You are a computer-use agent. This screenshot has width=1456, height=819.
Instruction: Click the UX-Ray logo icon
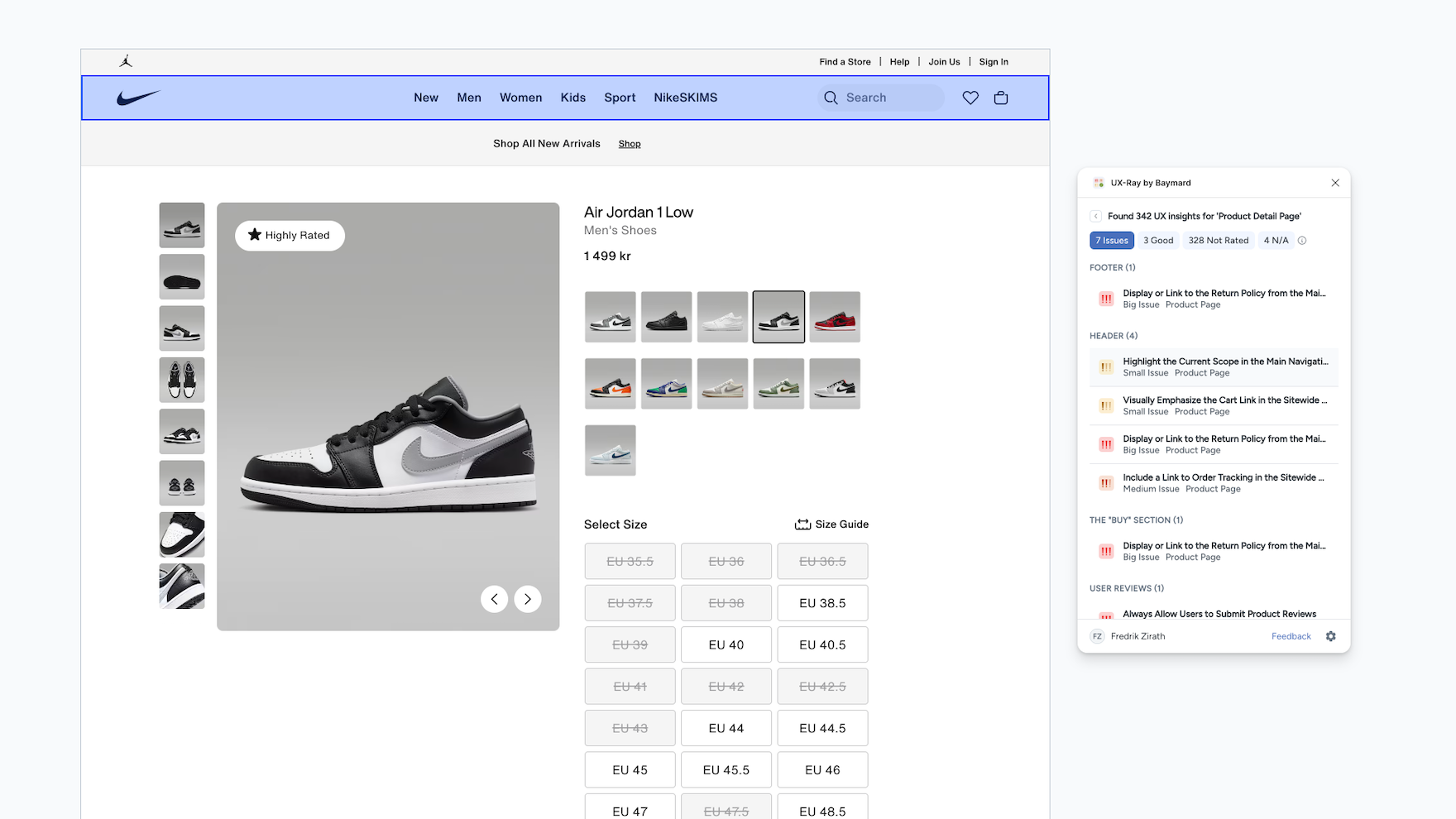coord(1099,183)
